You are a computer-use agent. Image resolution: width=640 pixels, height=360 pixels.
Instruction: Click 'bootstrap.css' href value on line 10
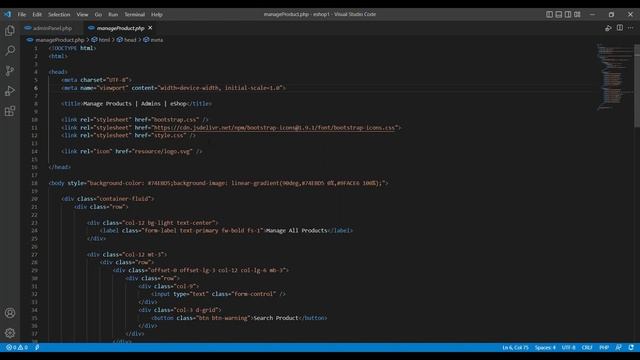[176, 120]
